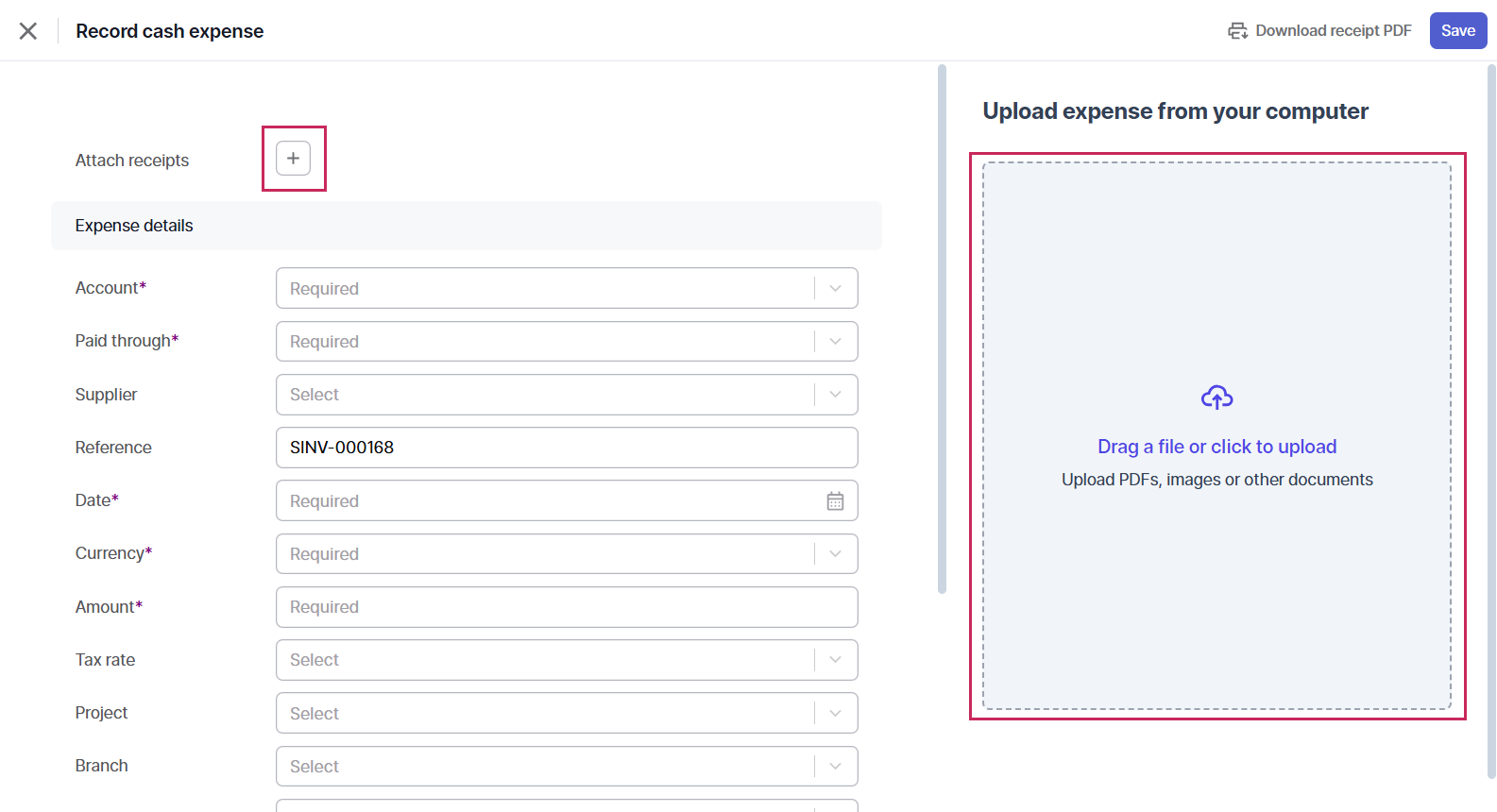1497x812 pixels.
Task: Click the plus icon to attach receipts
Action: (293, 159)
